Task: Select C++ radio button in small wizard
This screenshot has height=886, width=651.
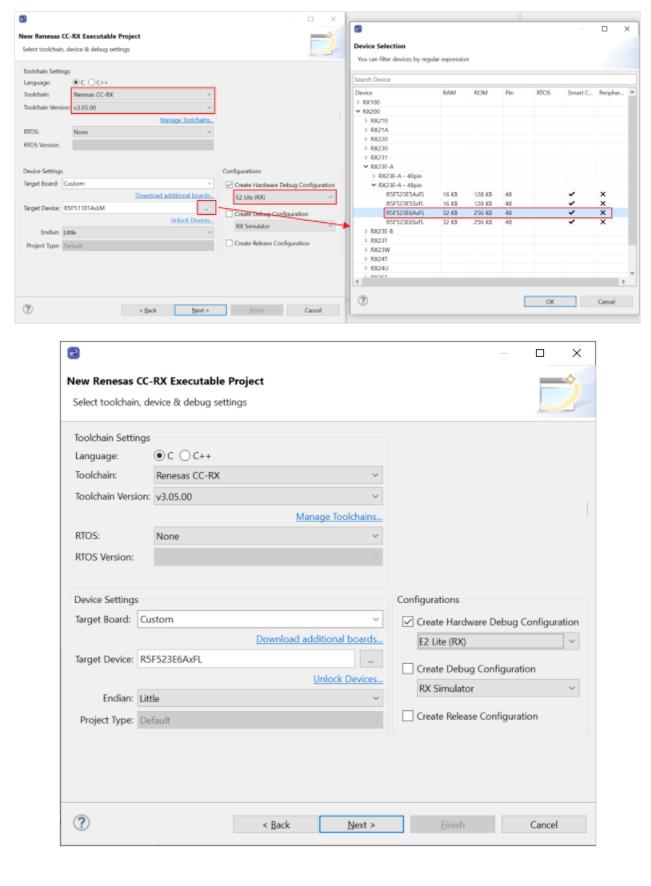Action: pyautogui.click(x=91, y=82)
